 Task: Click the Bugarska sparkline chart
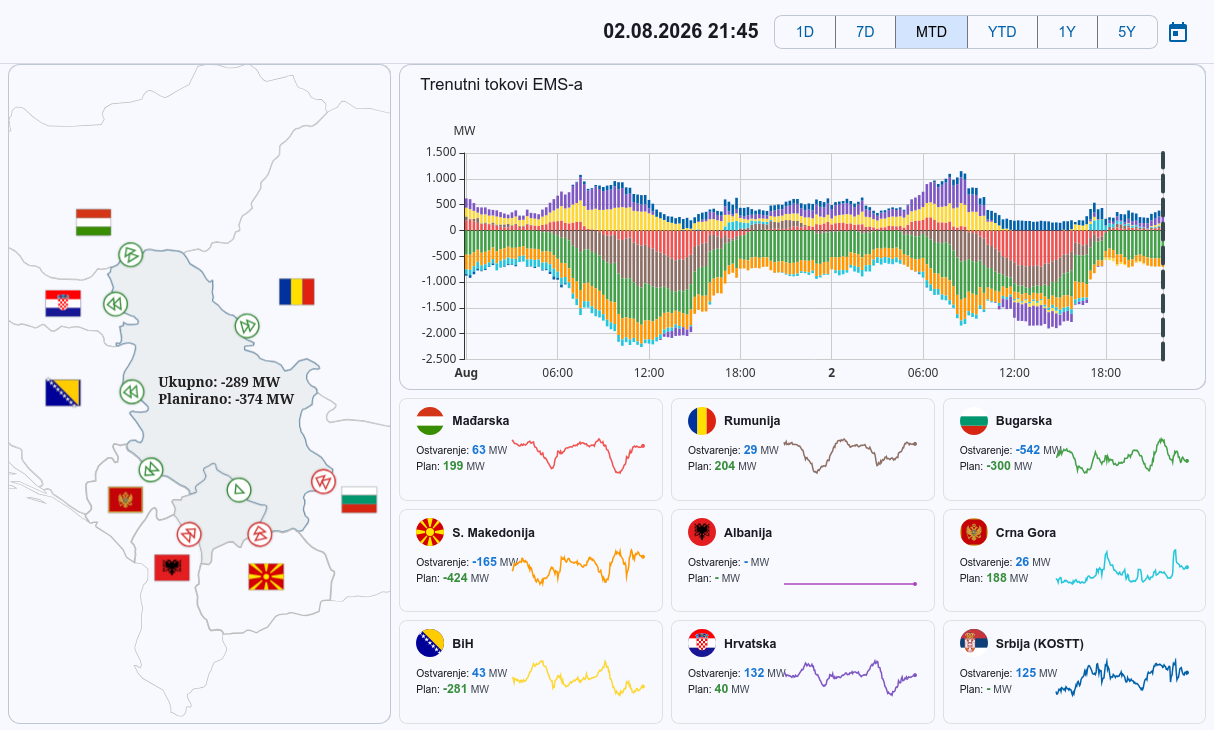tap(1122, 457)
